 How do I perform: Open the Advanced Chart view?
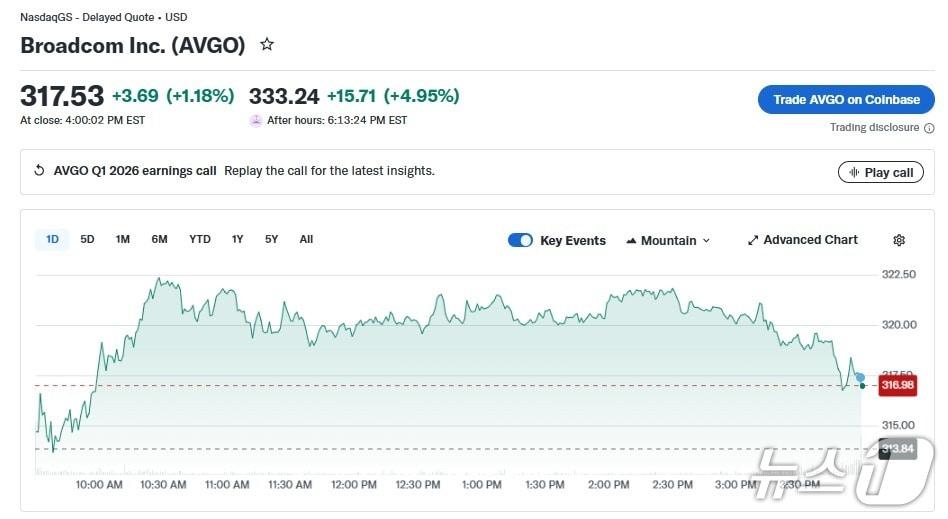pos(802,240)
